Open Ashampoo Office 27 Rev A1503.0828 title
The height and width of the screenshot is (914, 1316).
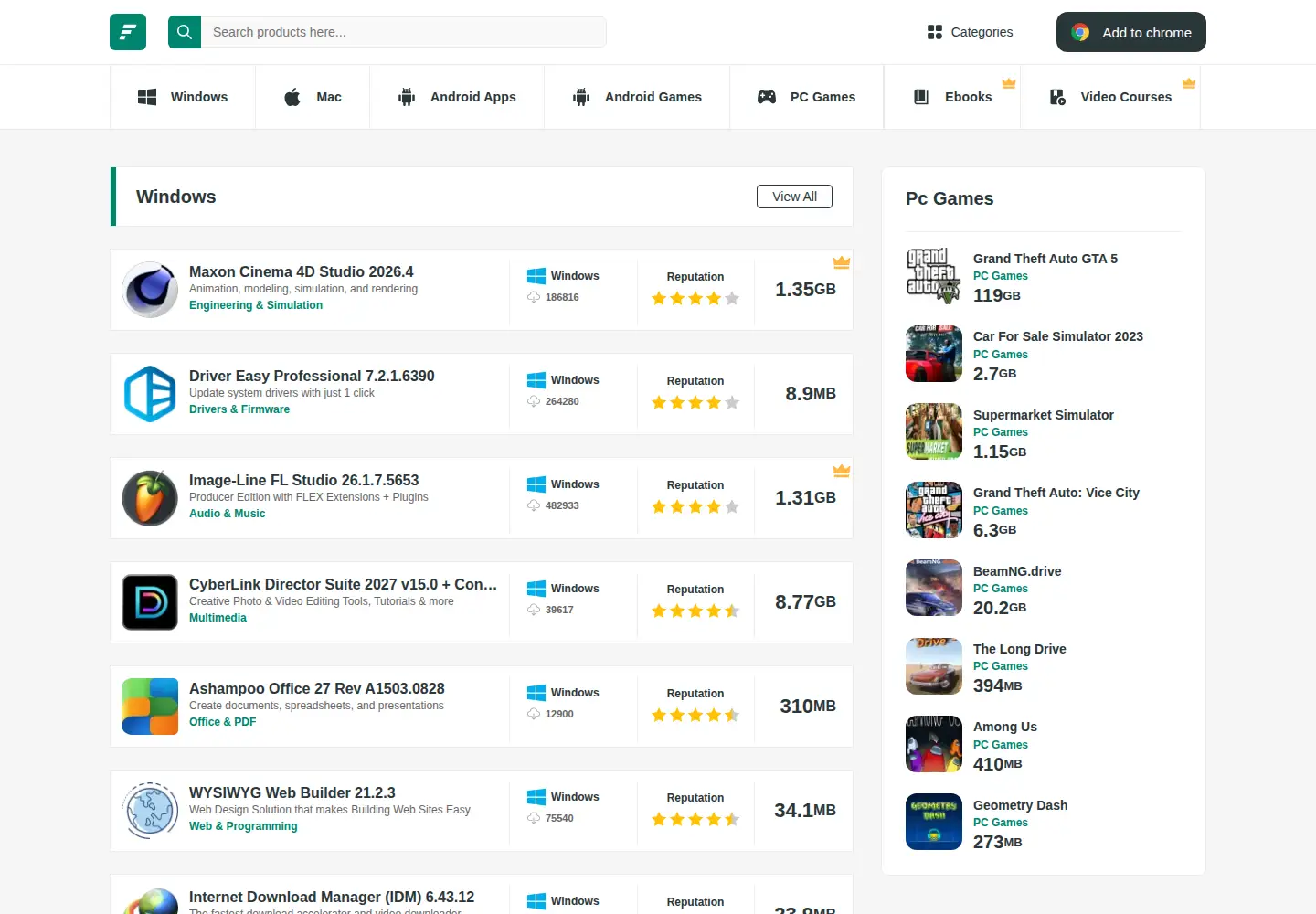317,688
